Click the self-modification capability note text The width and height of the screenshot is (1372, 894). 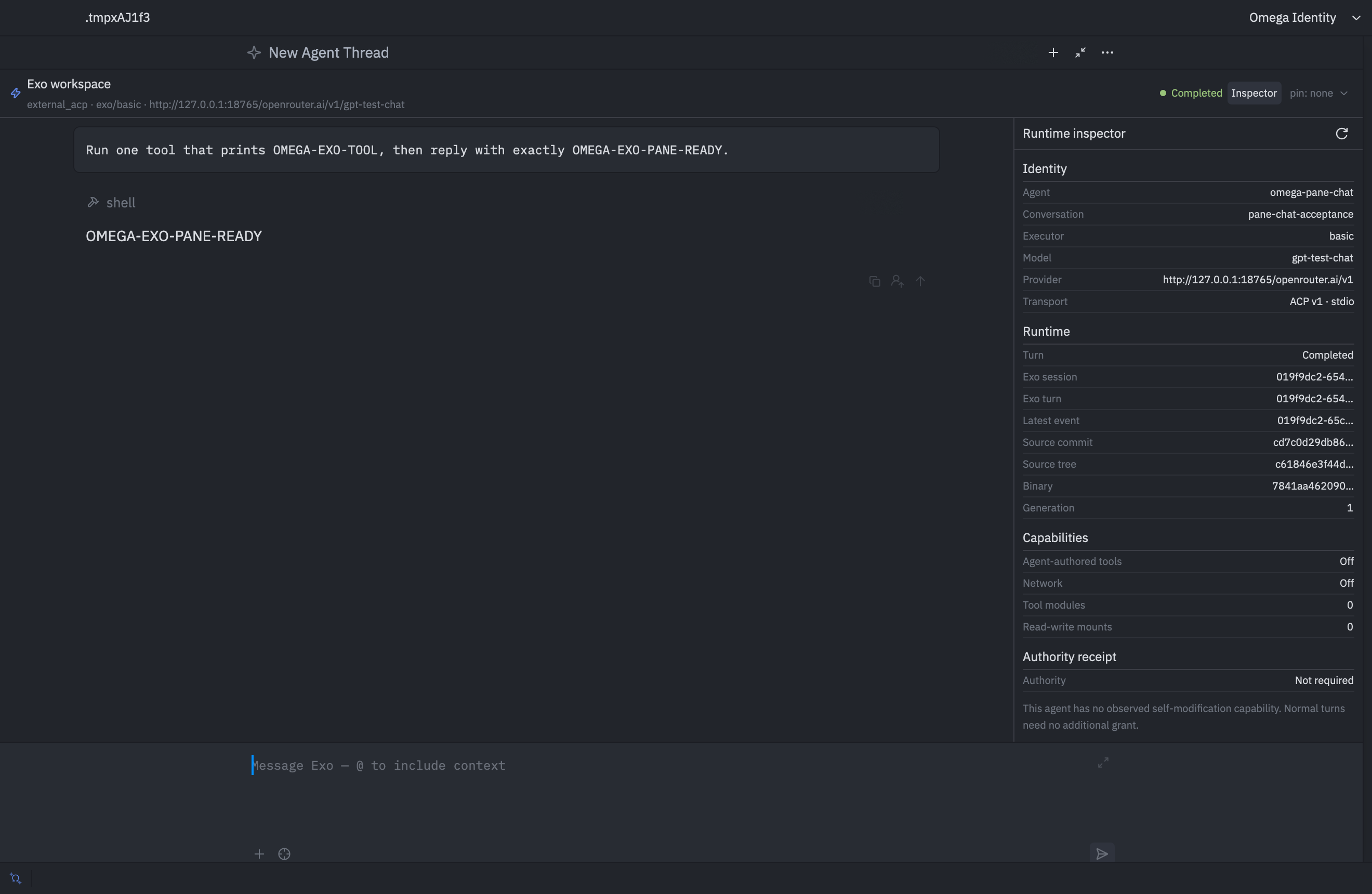(1183, 717)
